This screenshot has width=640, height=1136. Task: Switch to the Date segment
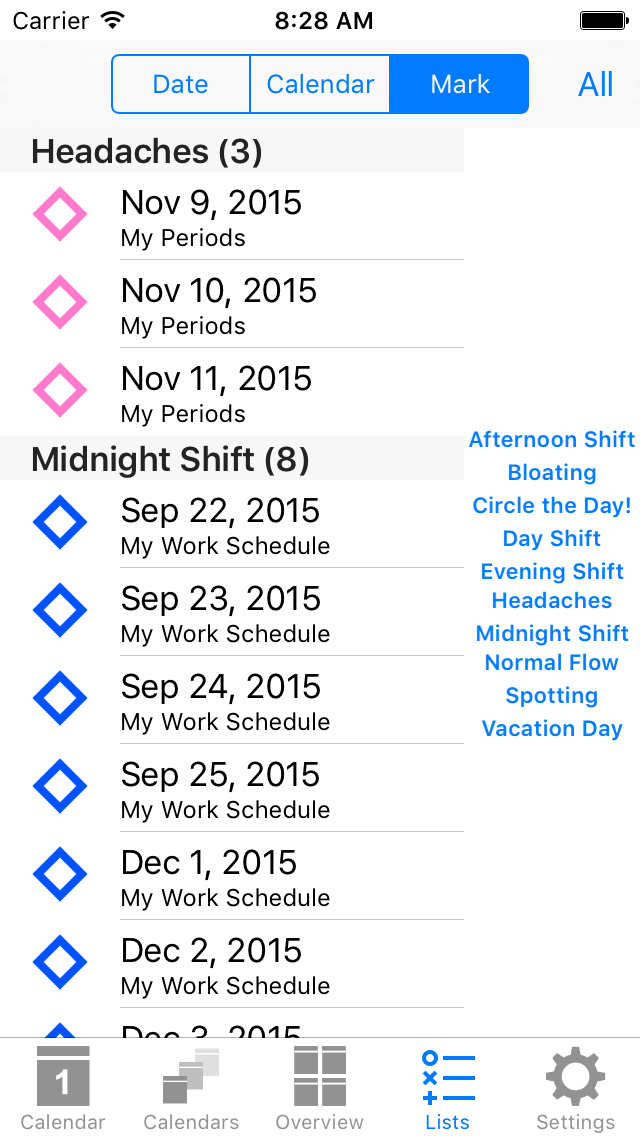click(x=180, y=84)
